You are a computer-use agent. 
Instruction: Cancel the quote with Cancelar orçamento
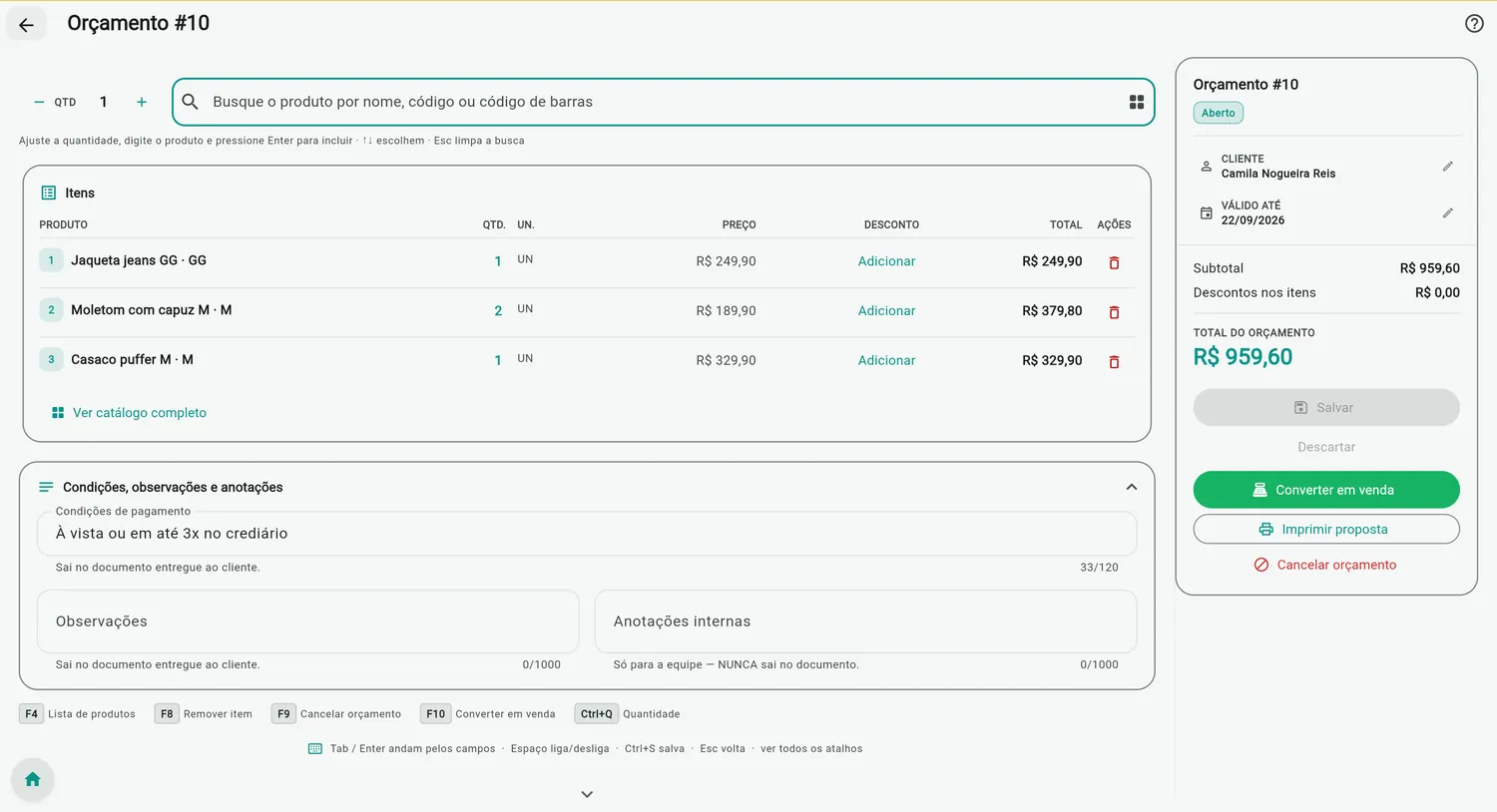pyautogui.click(x=1326, y=565)
